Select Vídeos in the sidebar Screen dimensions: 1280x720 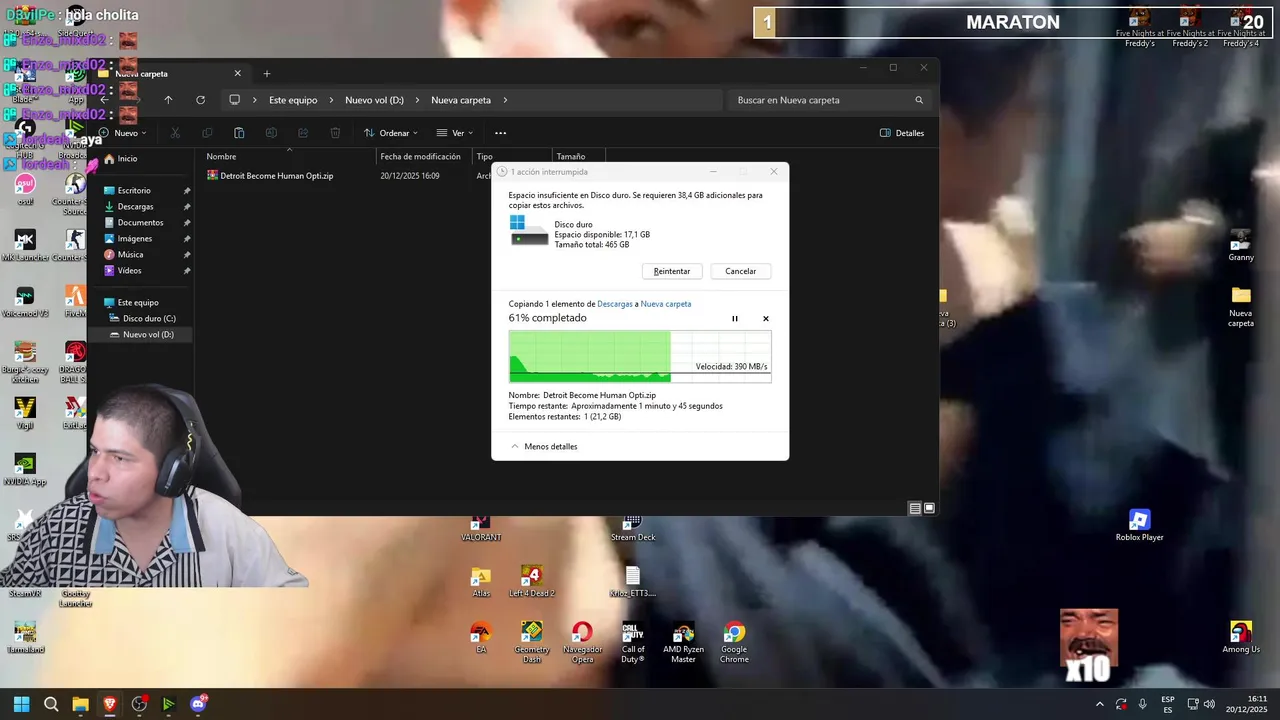coord(129,271)
